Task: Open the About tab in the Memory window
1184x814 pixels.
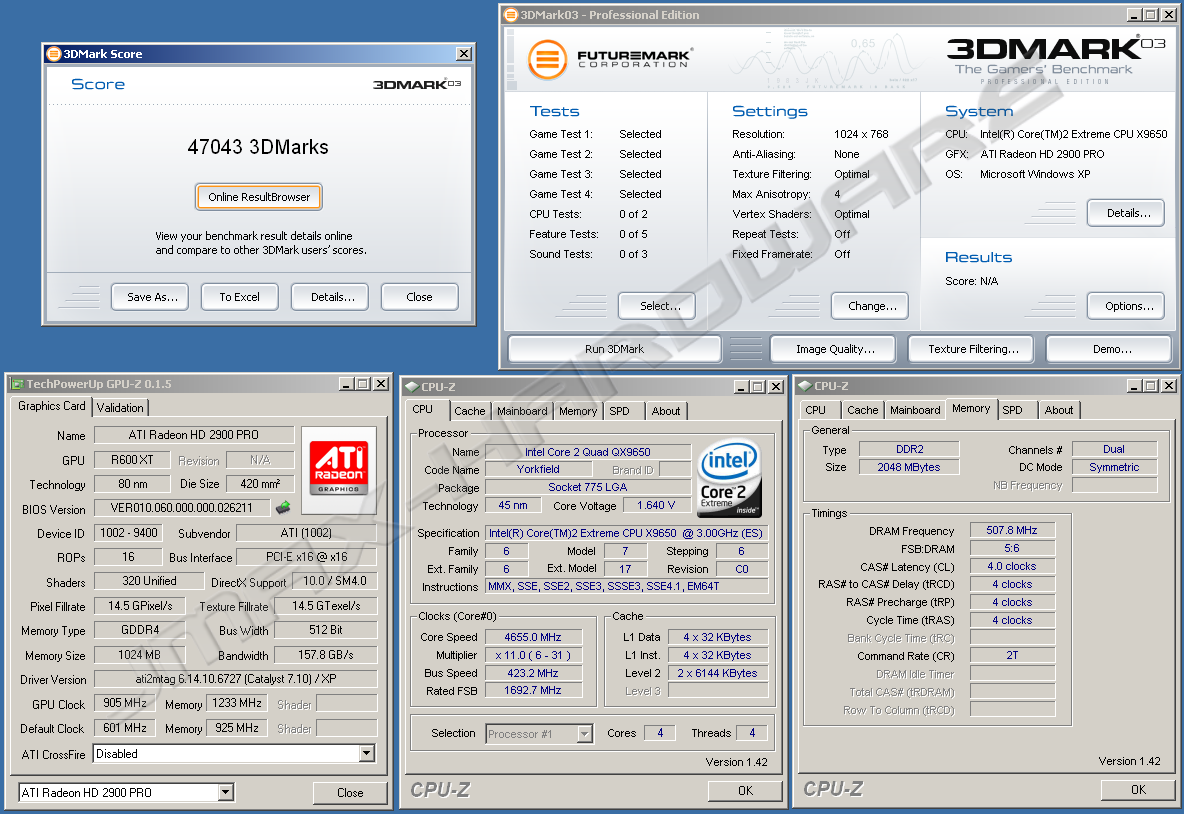Action: pos(1059,410)
